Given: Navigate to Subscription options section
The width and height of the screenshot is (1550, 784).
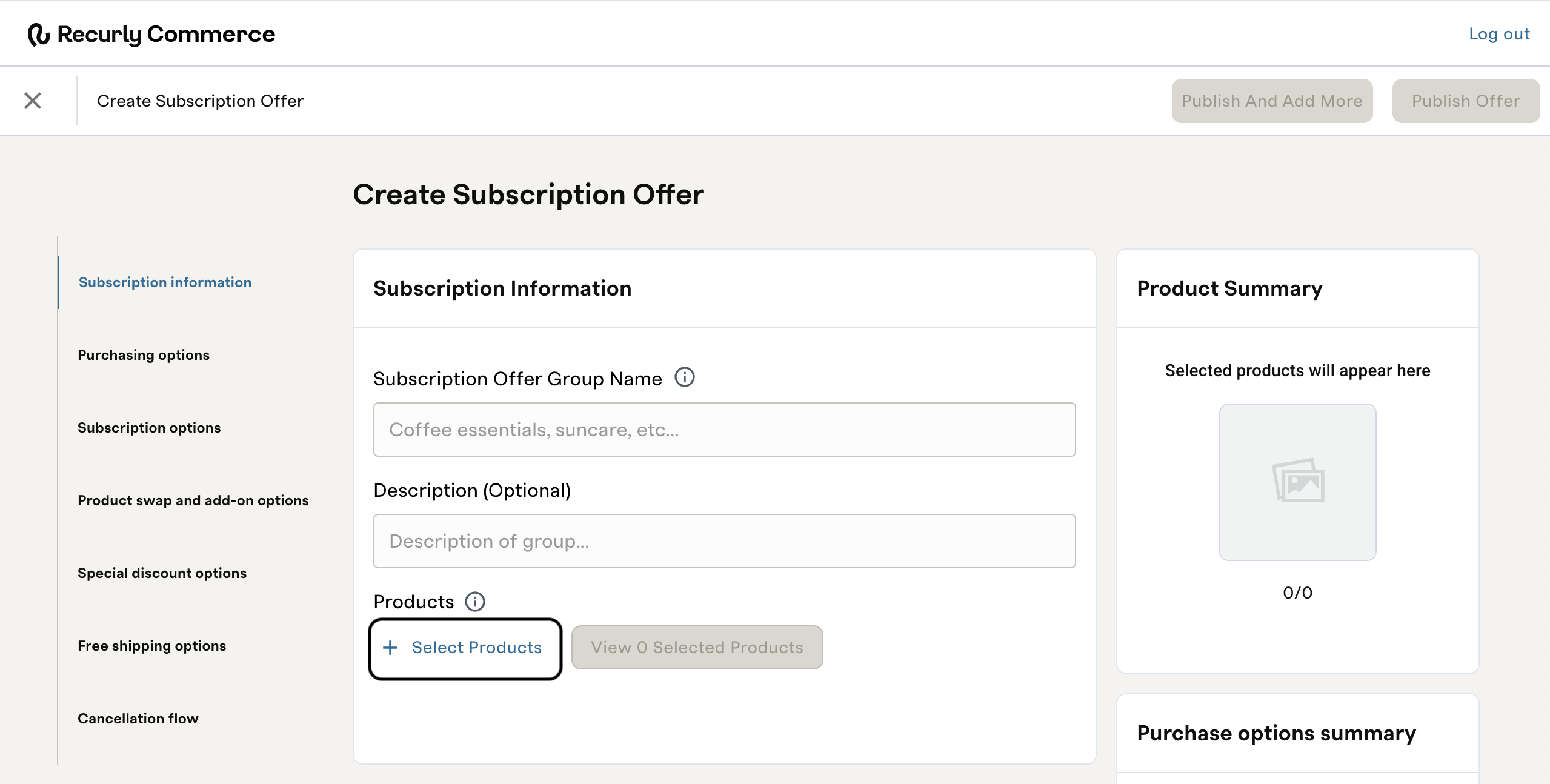Looking at the screenshot, I should tap(149, 428).
